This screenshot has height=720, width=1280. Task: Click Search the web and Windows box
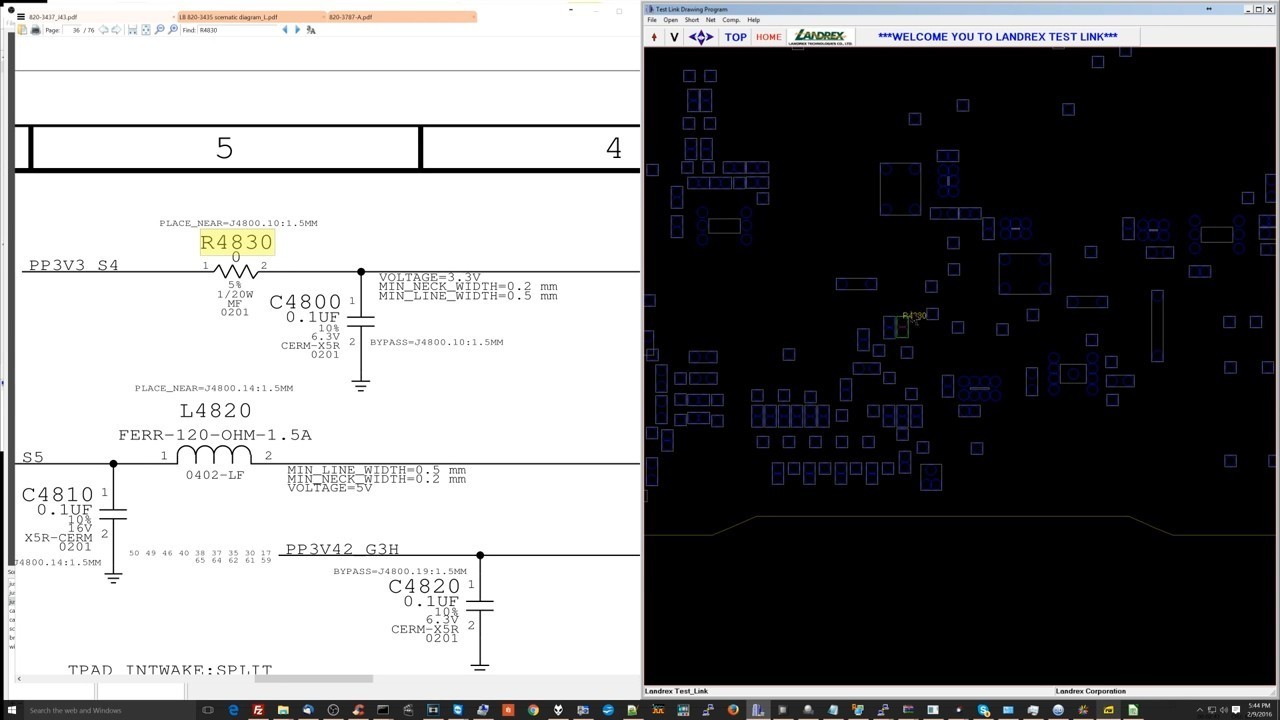[110, 710]
